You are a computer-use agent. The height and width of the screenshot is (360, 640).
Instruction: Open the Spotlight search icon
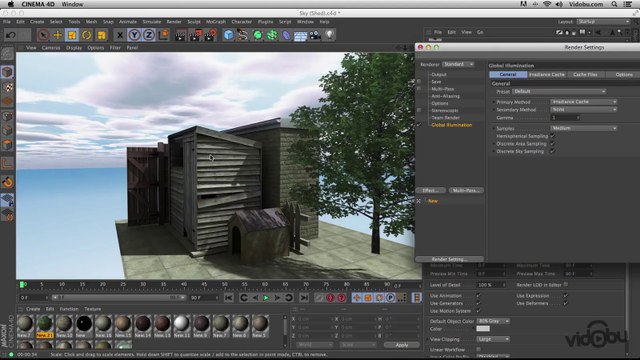coord(614,4)
